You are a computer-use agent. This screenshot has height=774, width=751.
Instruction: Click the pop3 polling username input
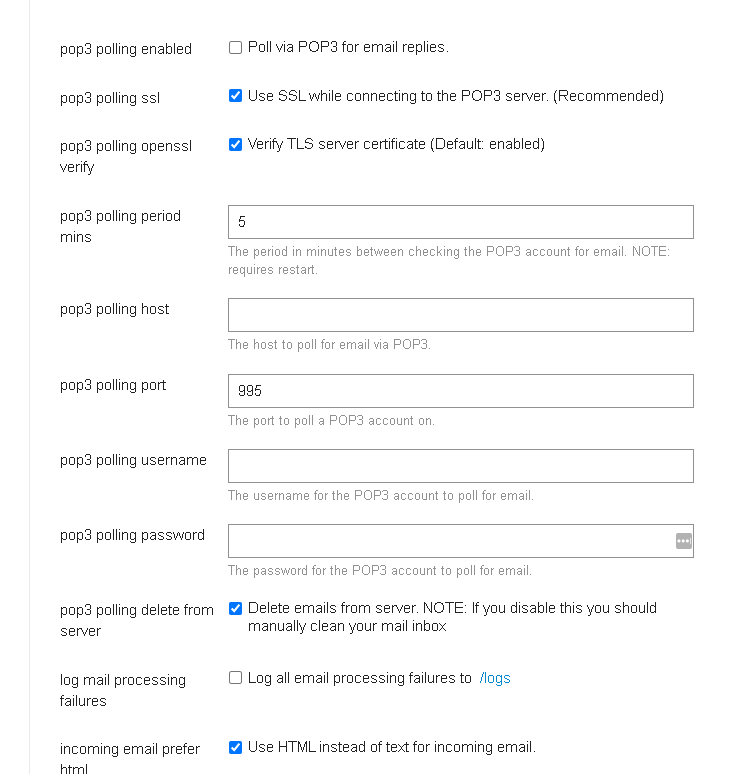click(461, 466)
